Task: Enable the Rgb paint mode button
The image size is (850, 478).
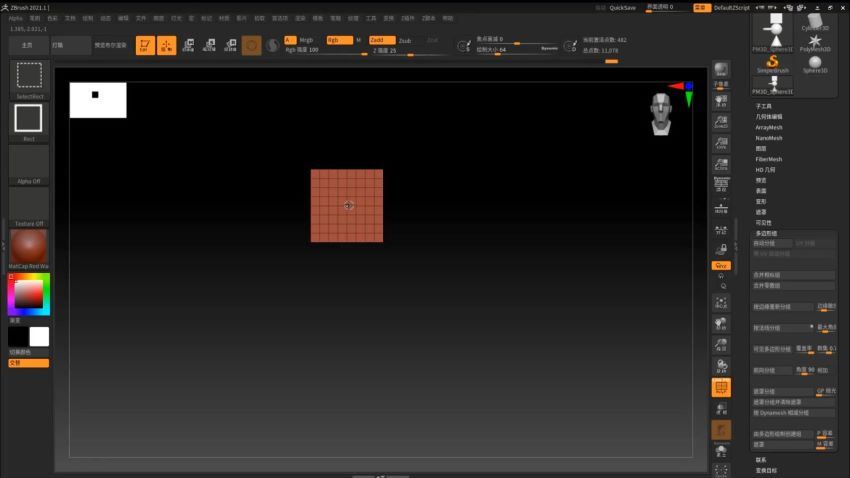Action: point(338,40)
